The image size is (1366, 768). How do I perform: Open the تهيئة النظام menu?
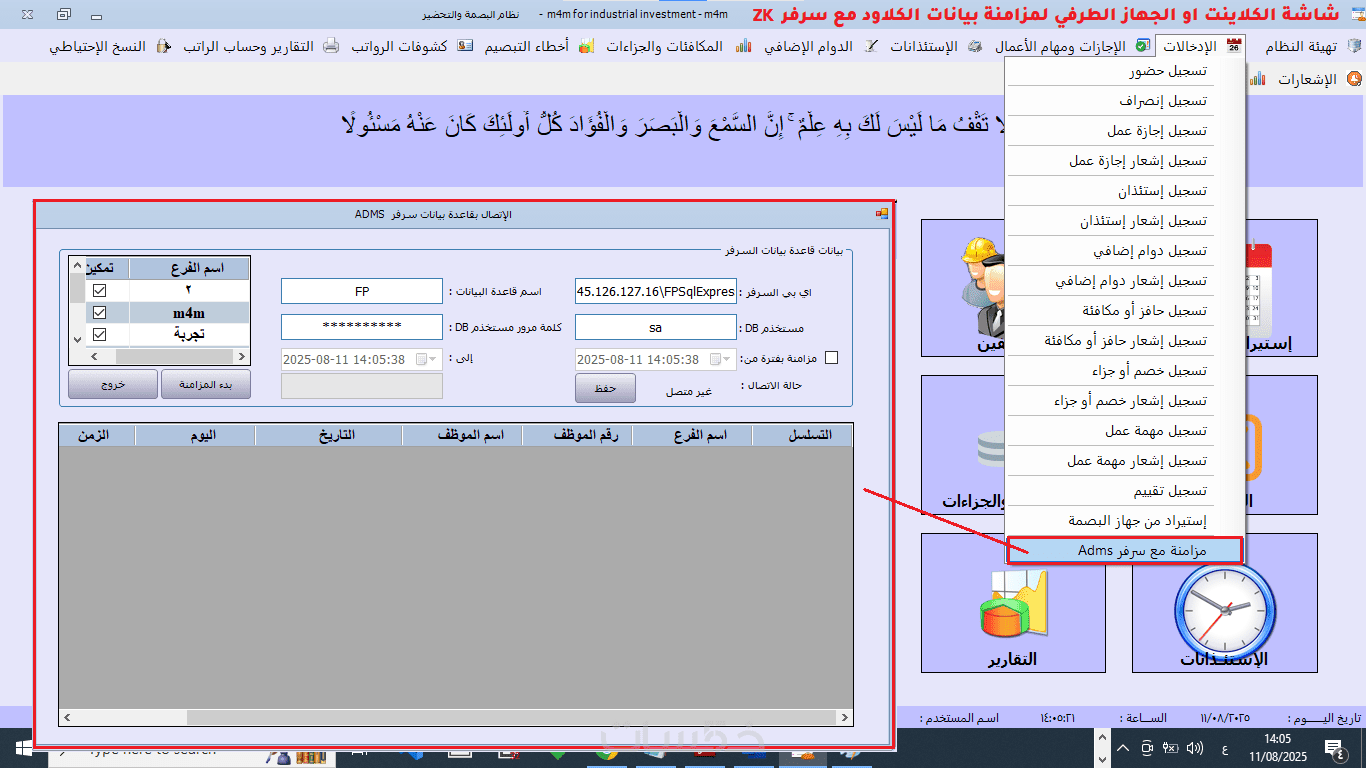tap(1300, 46)
